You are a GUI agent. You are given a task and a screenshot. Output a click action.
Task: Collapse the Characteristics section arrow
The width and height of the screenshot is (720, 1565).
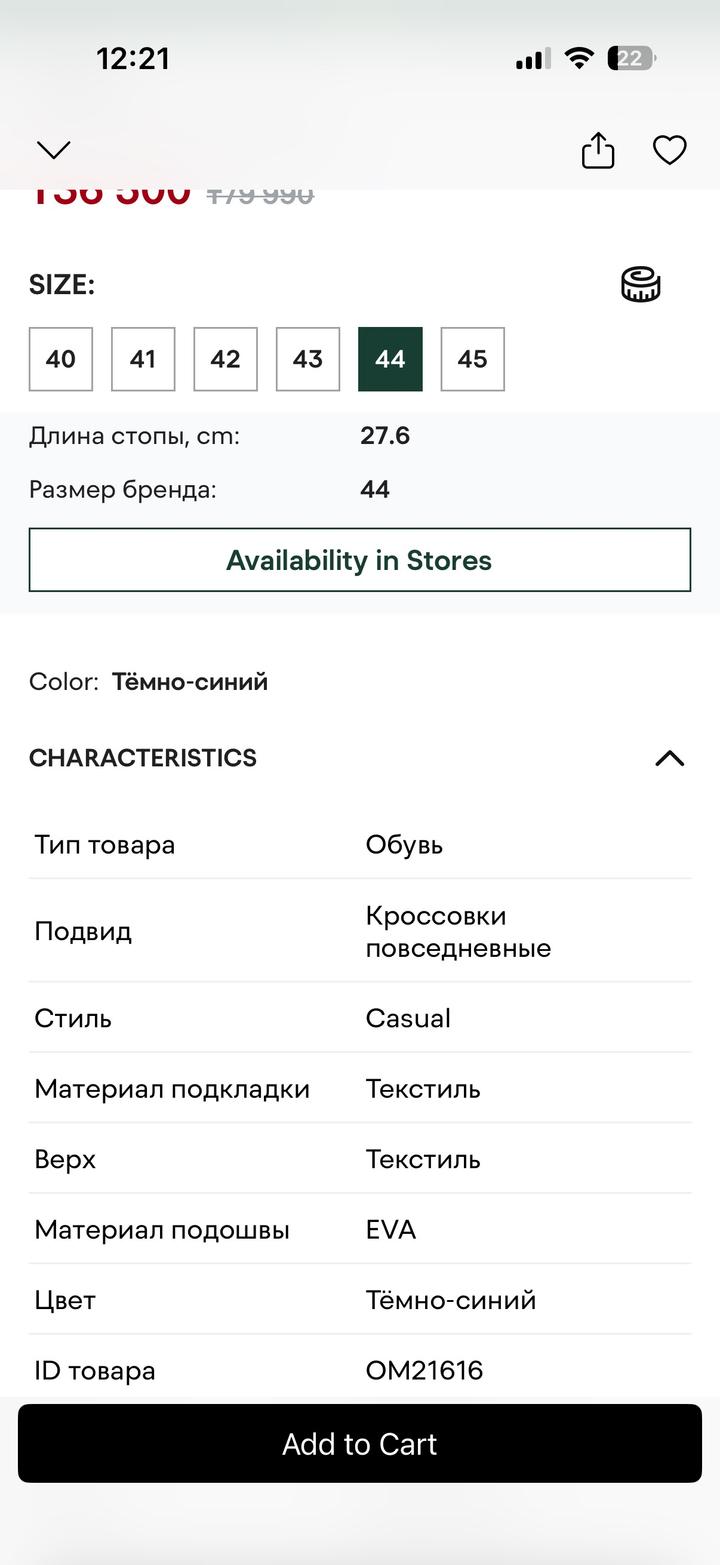click(x=669, y=758)
